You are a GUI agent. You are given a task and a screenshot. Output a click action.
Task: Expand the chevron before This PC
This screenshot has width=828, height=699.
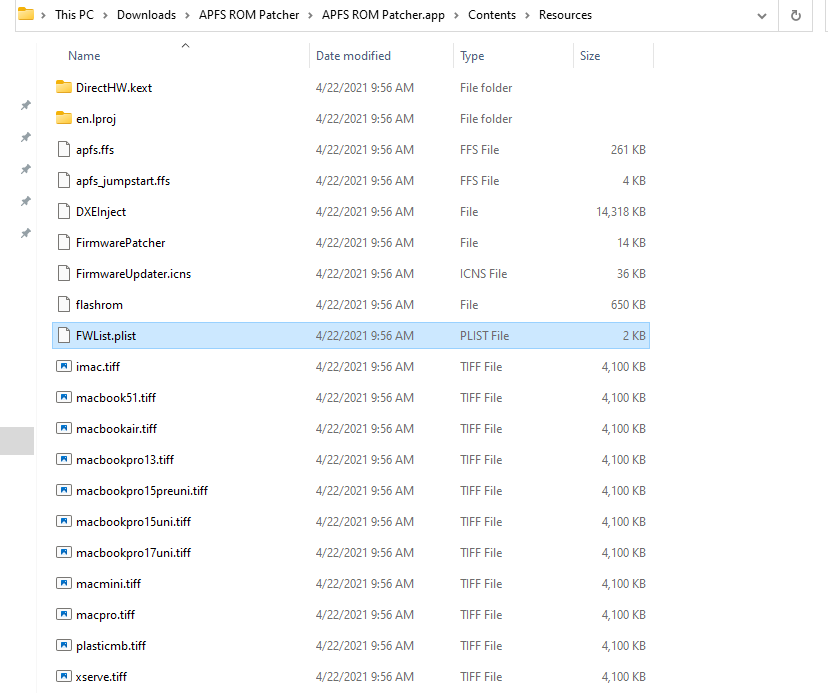pyautogui.click(x=43, y=15)
